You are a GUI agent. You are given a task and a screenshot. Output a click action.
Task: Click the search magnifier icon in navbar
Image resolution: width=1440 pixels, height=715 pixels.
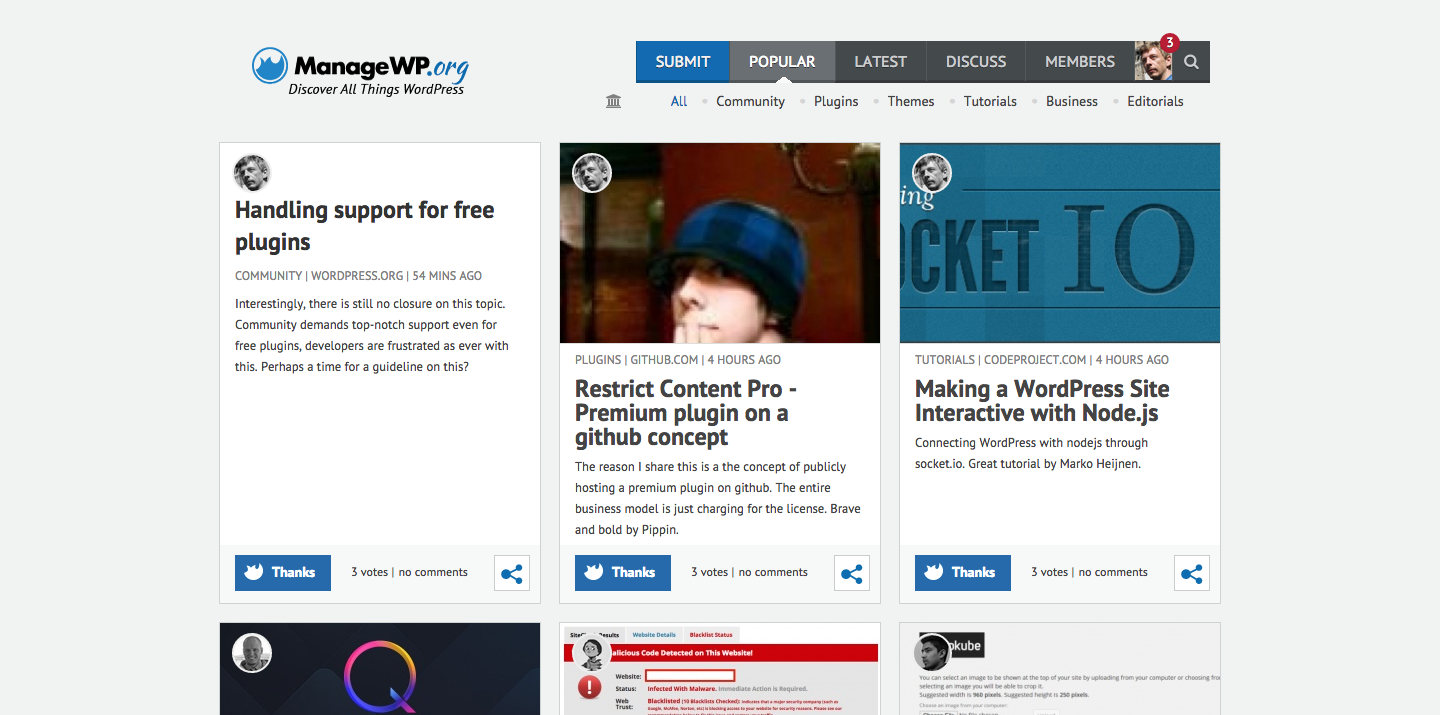(x=1191, y=62)
